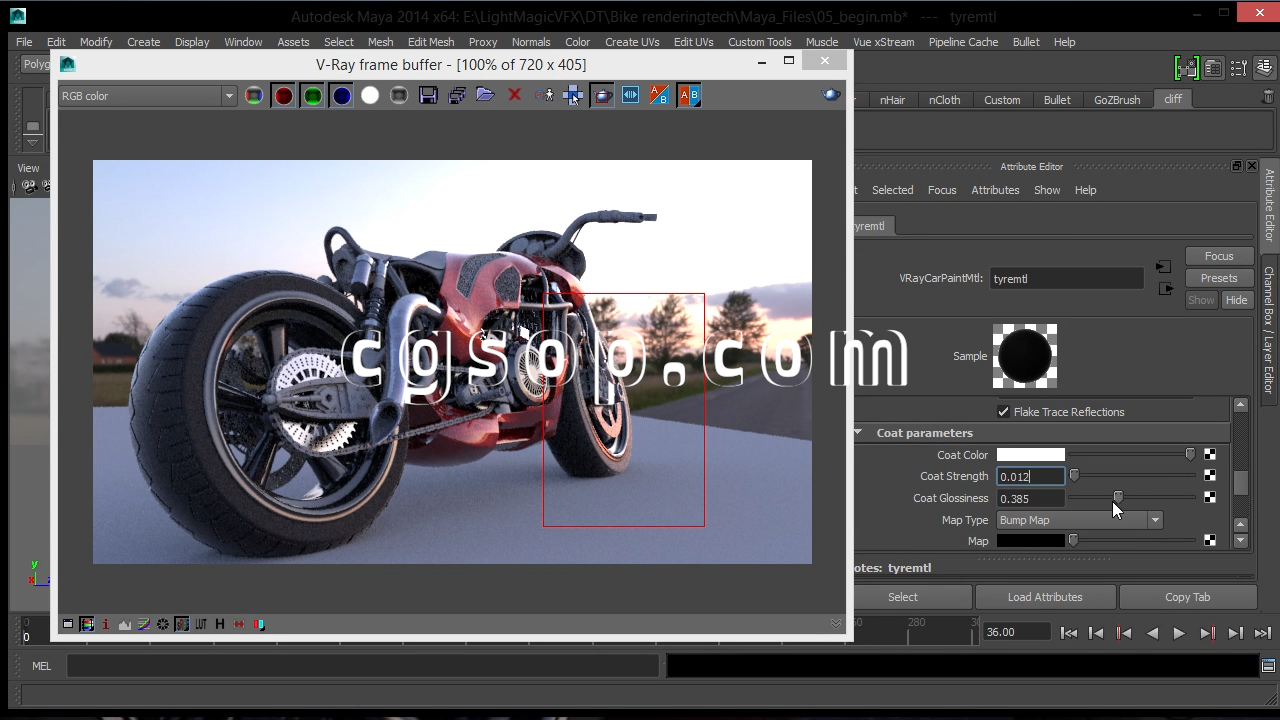Screen dimensions: 1280x720
Task: Toggle the color corrections stripes icon
Action: (x=87, y=624)
